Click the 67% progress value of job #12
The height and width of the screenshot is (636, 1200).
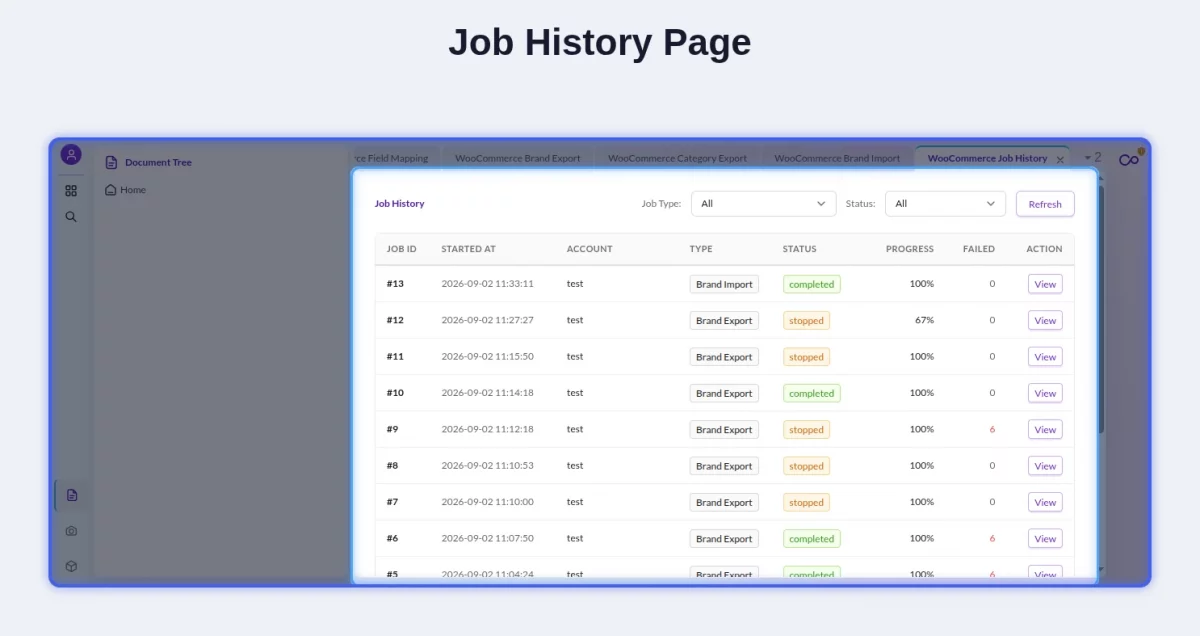[924, 320]
